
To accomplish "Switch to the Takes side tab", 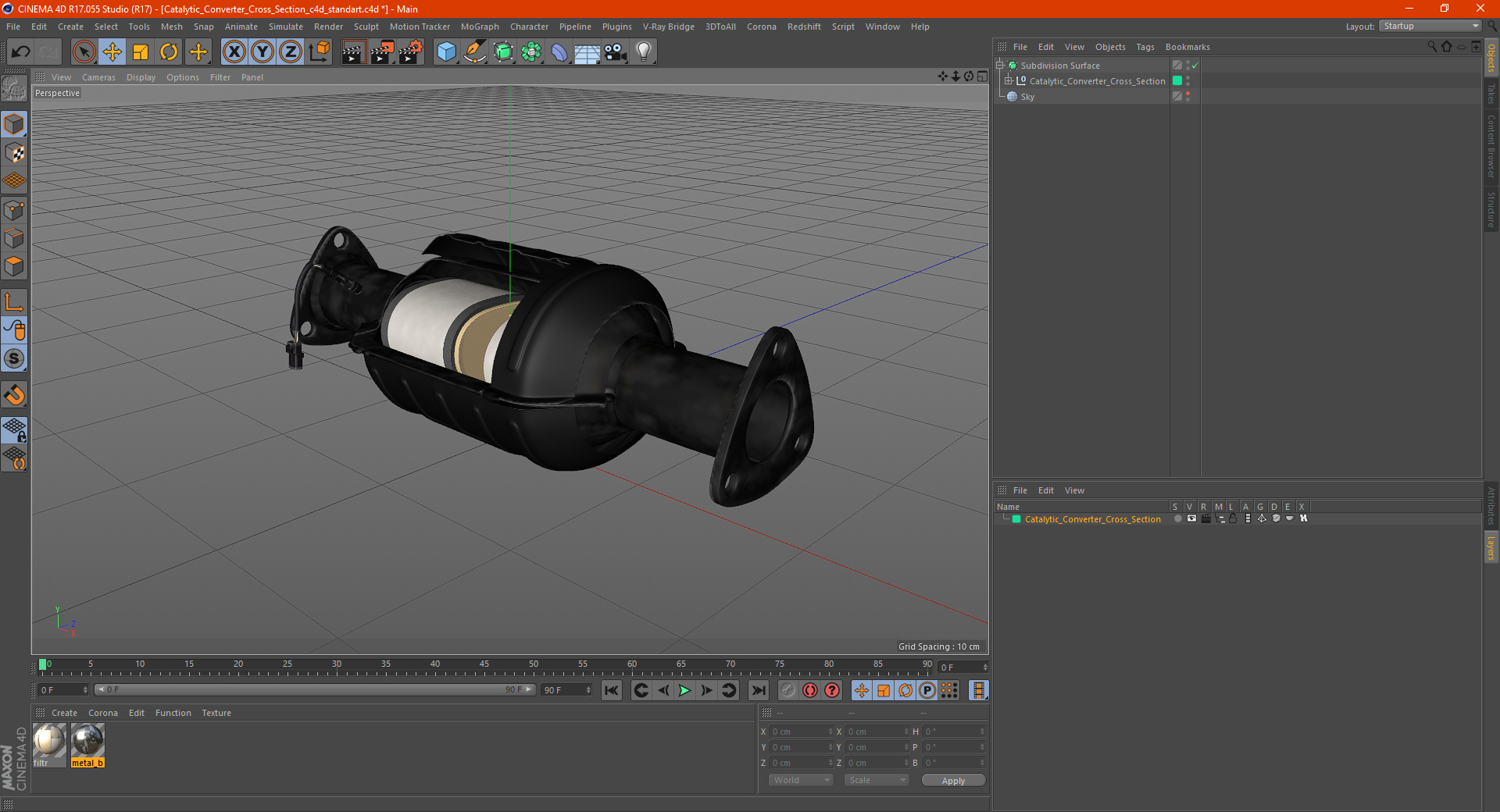I will [x=1491, y=94].
